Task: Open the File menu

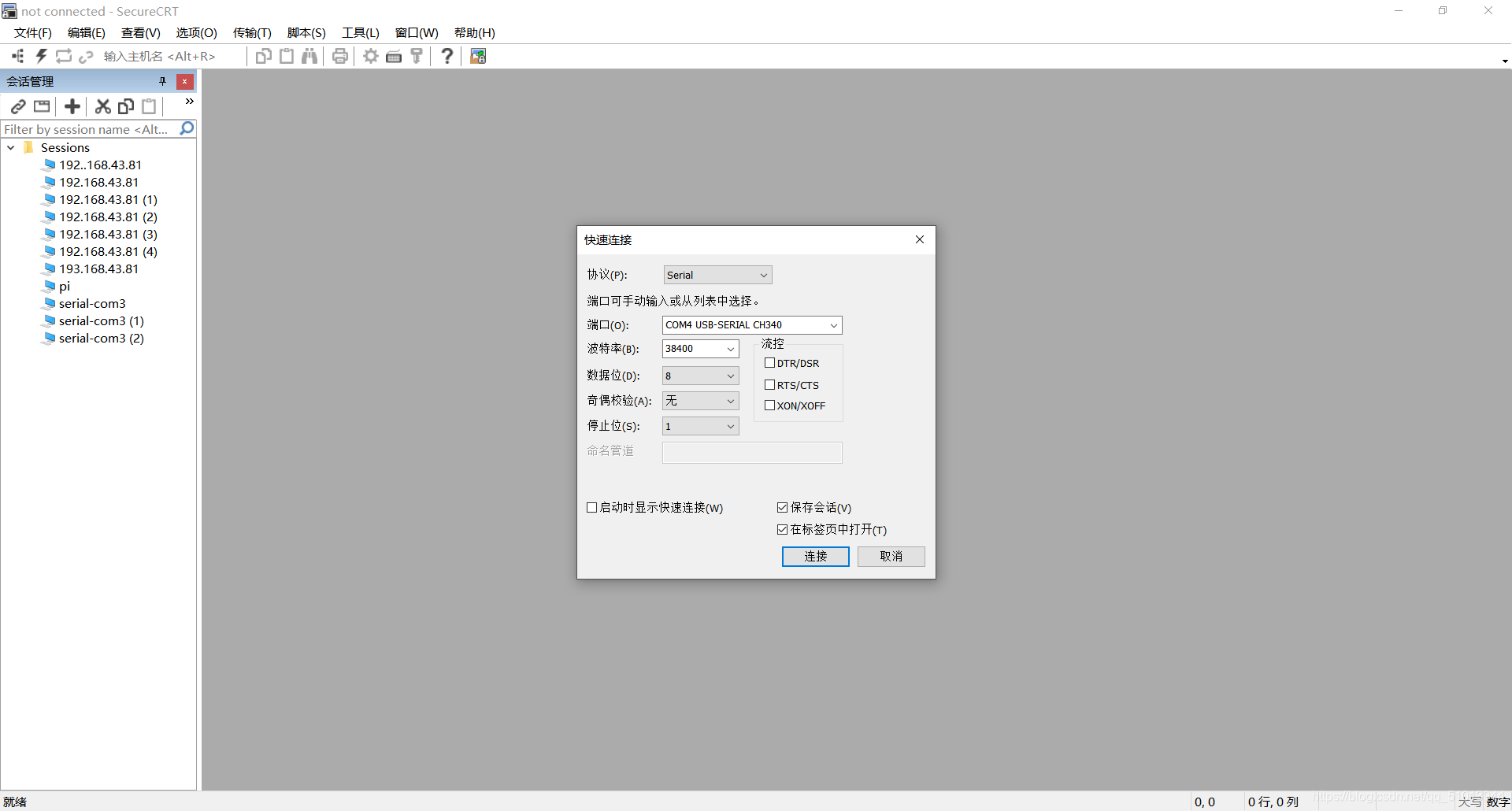Action: [x=32, y=32]
